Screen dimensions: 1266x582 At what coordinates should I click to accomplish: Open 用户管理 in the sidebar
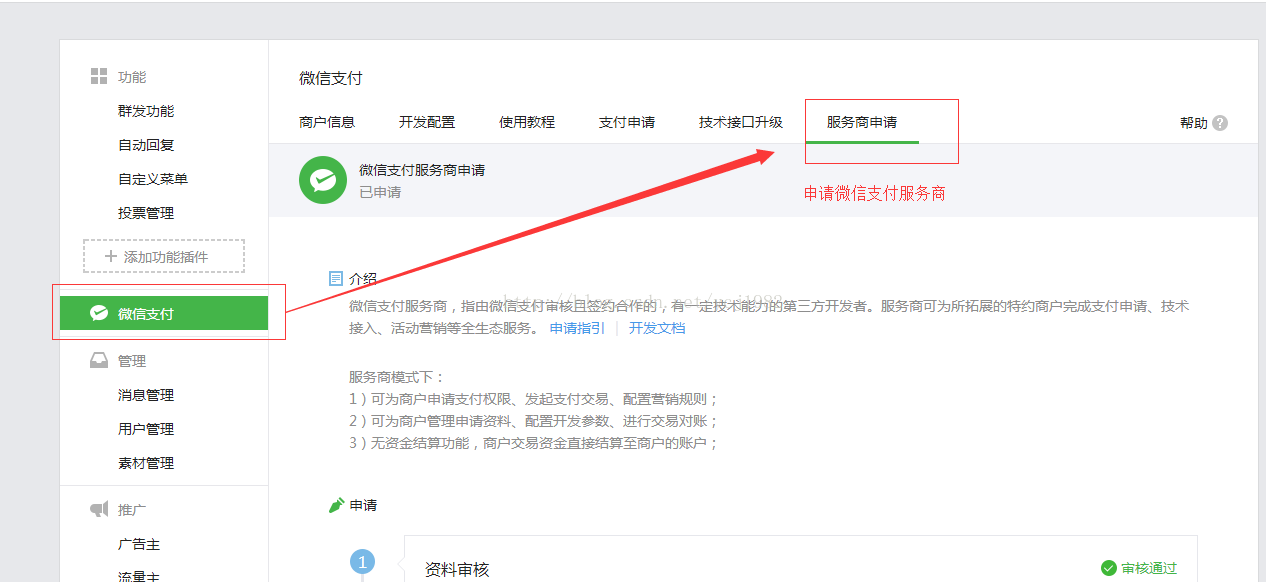click(x=146, y=429)
